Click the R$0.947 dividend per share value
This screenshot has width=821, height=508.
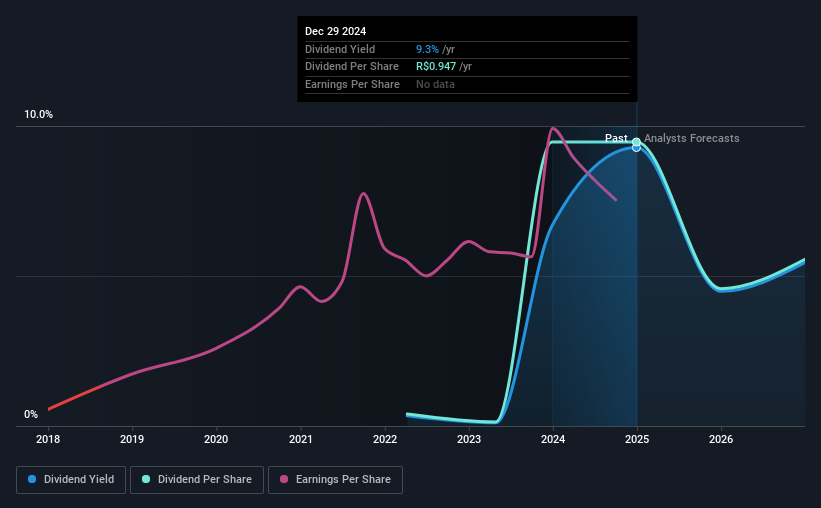pyautogui.click(x=436, y=67)
